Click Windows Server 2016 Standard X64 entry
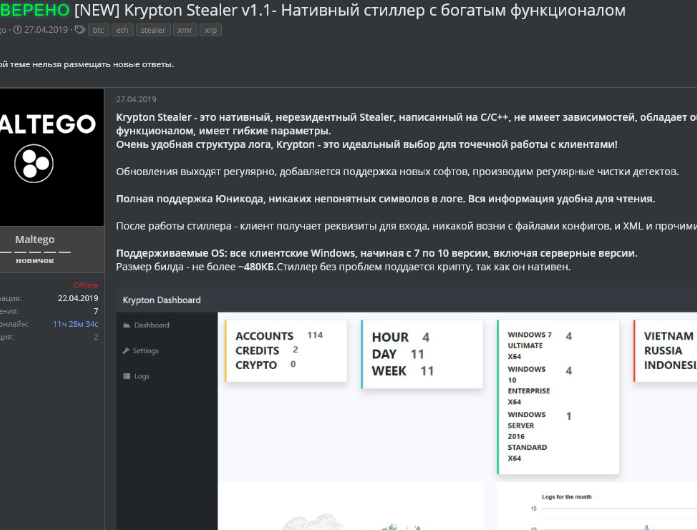Image resolution: width=697 pixels, height=530 pixels. [x=540, y=436]
